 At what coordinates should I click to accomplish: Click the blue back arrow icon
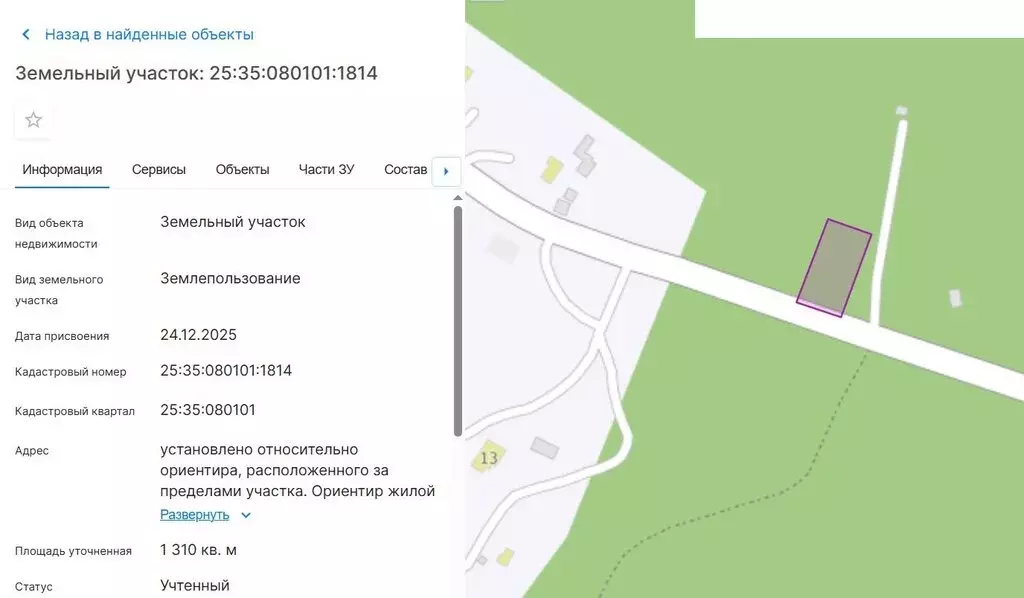coord(25,33)
